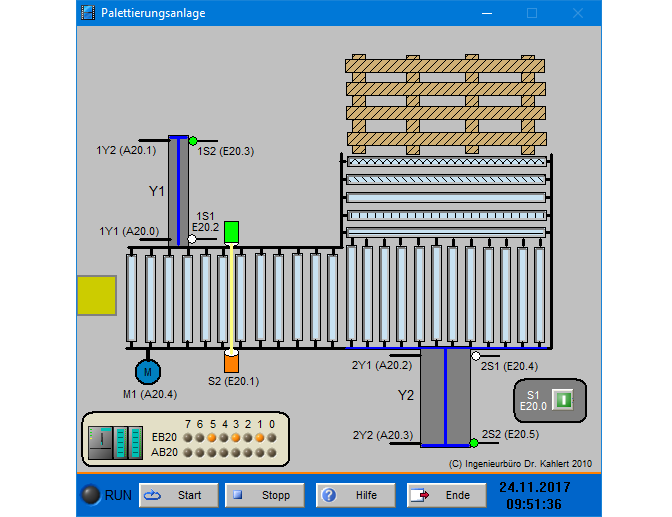Click the 1Y2 (A20.1) label
Image resolution: width=672 pixels, height=517 pixels.
(x=126, y=150)
